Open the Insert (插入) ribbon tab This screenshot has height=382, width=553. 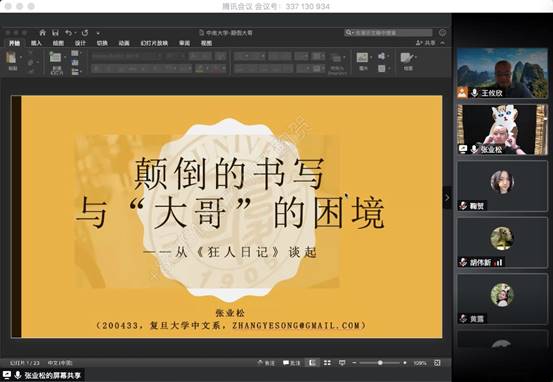coord(36,43)
